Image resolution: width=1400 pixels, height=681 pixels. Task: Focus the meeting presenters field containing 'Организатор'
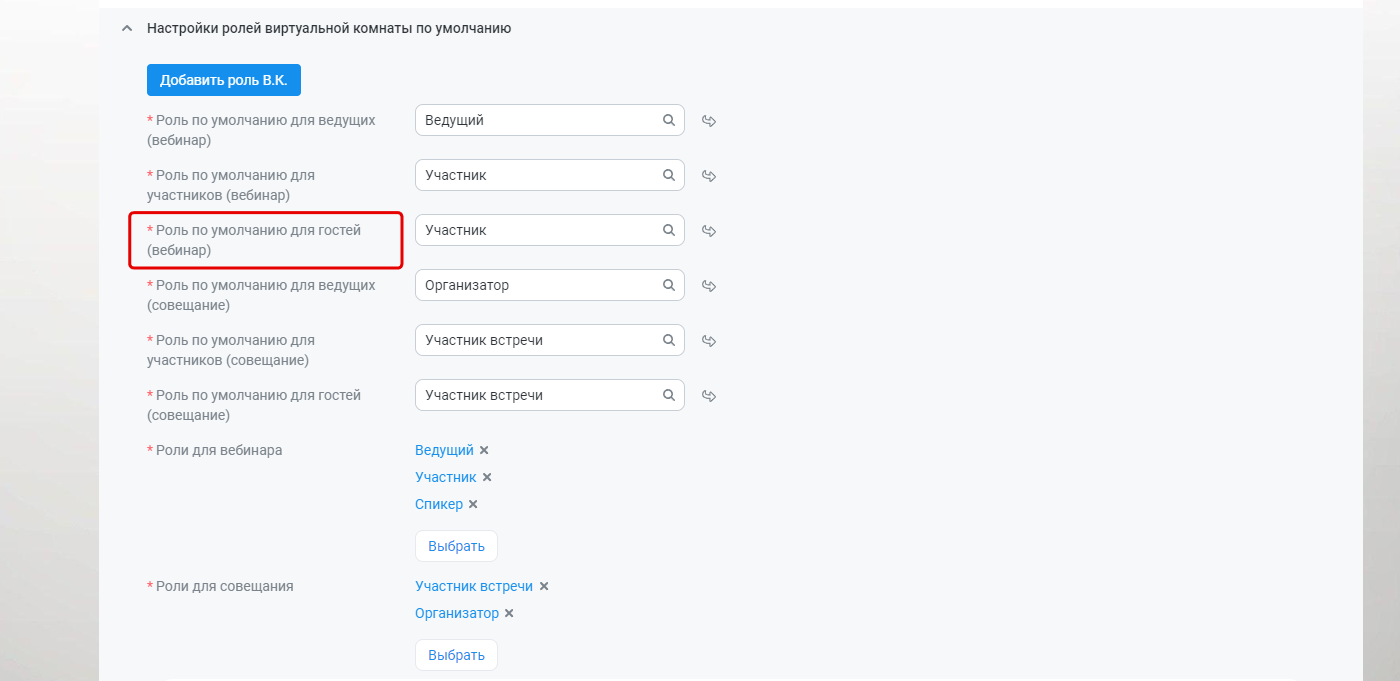550,285
